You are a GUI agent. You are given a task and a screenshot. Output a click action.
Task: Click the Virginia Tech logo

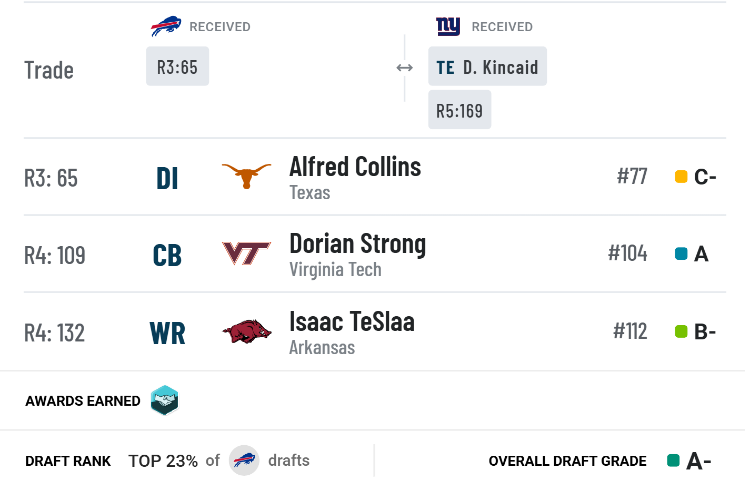tap(247, 253)
